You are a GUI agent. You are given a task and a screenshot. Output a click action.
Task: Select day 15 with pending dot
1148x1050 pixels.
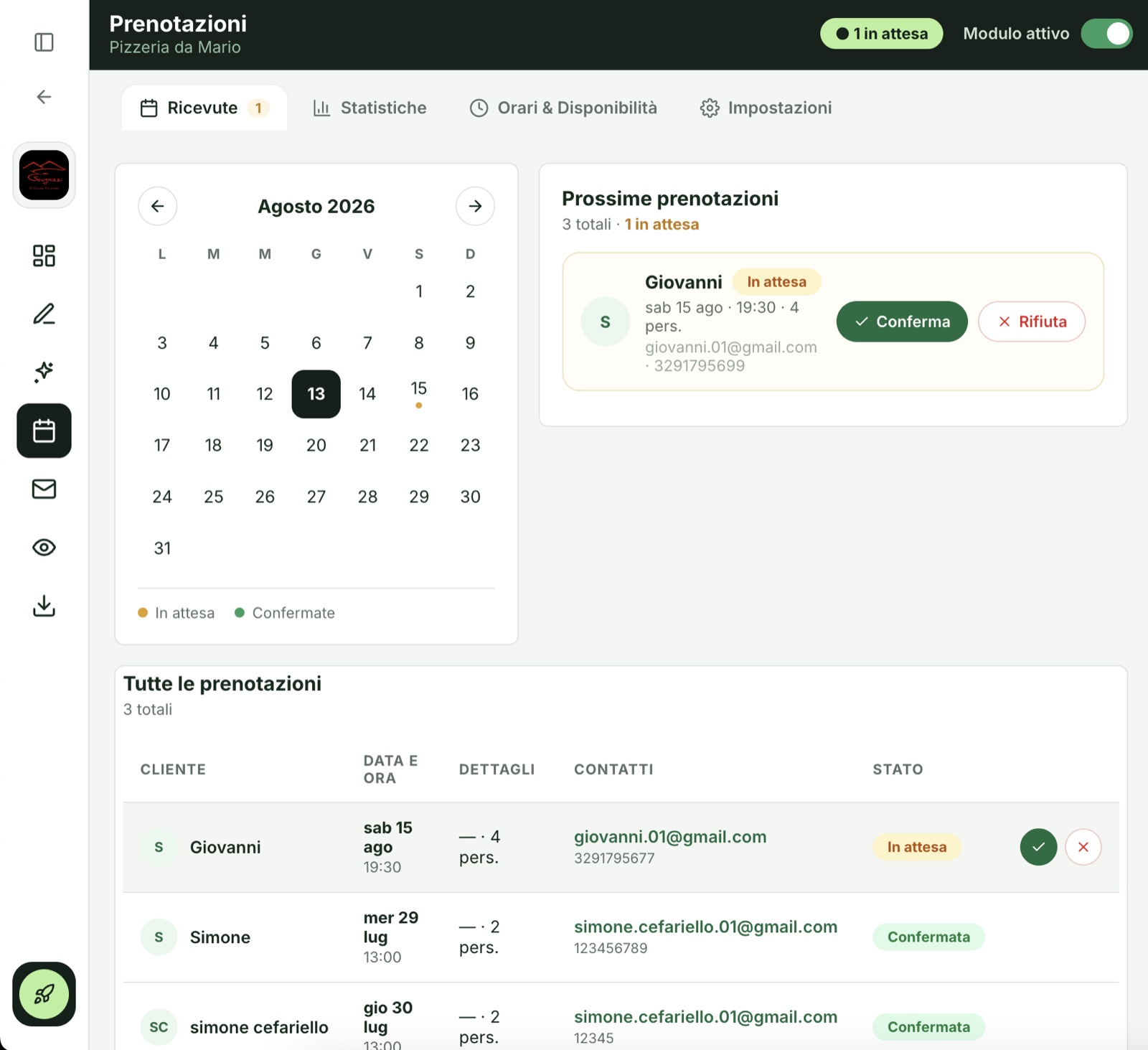(419, 393)
